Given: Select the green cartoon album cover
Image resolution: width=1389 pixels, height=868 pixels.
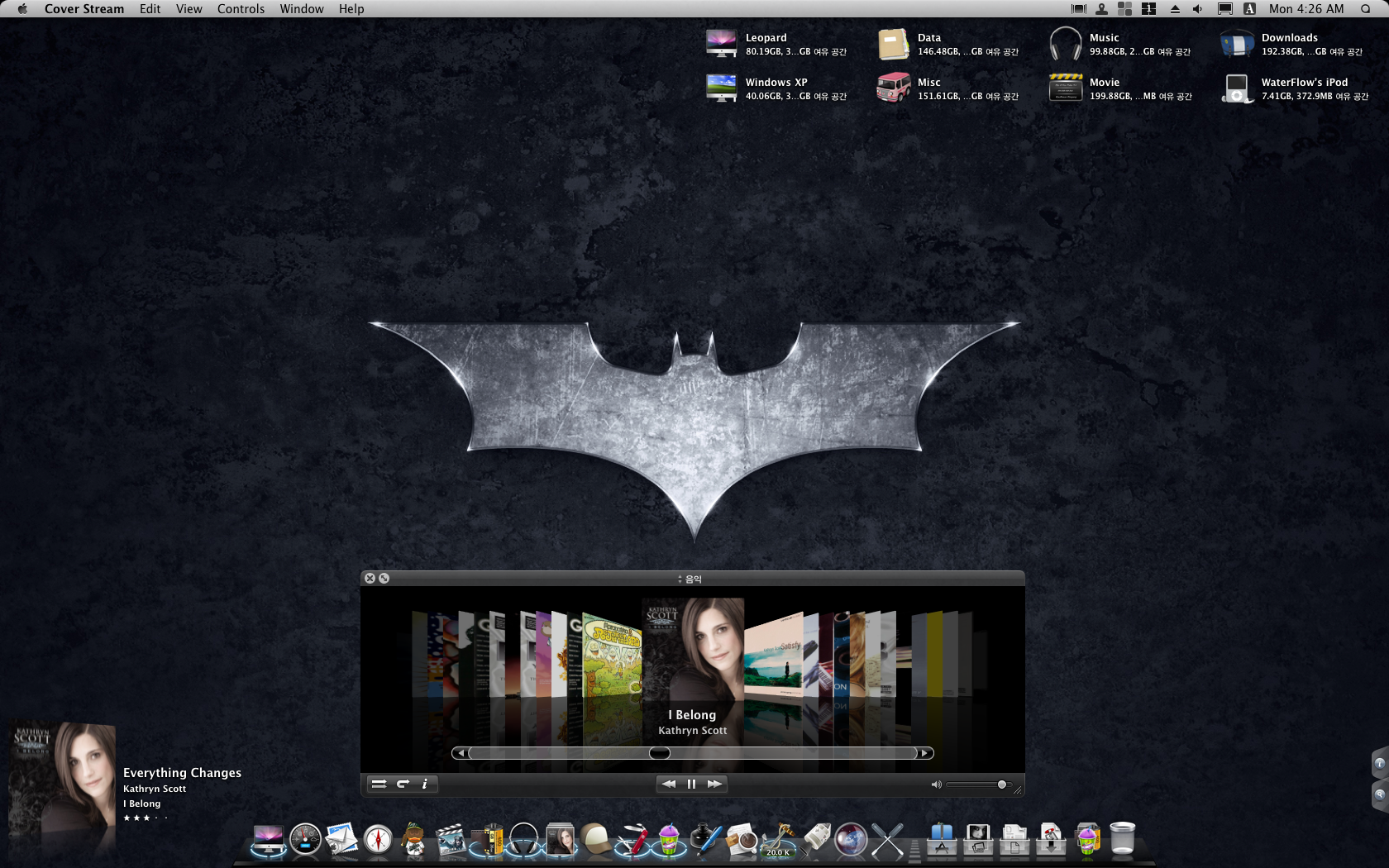Looking at the screenshot, I should tap(612, 657).
